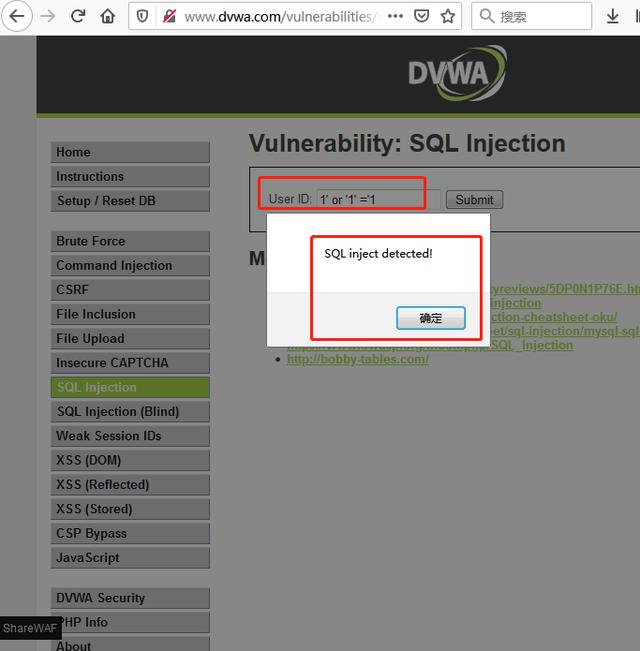
Task: Open the link ending SQL_Injection
Action: pos(532,345)
